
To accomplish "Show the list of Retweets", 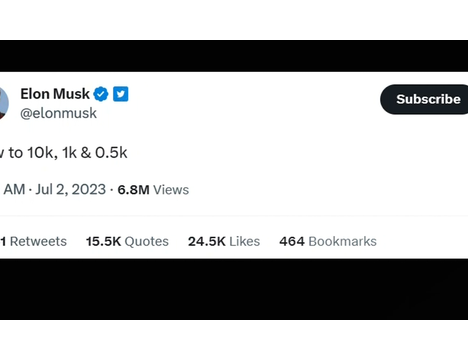I will click(x=33, y=241).
